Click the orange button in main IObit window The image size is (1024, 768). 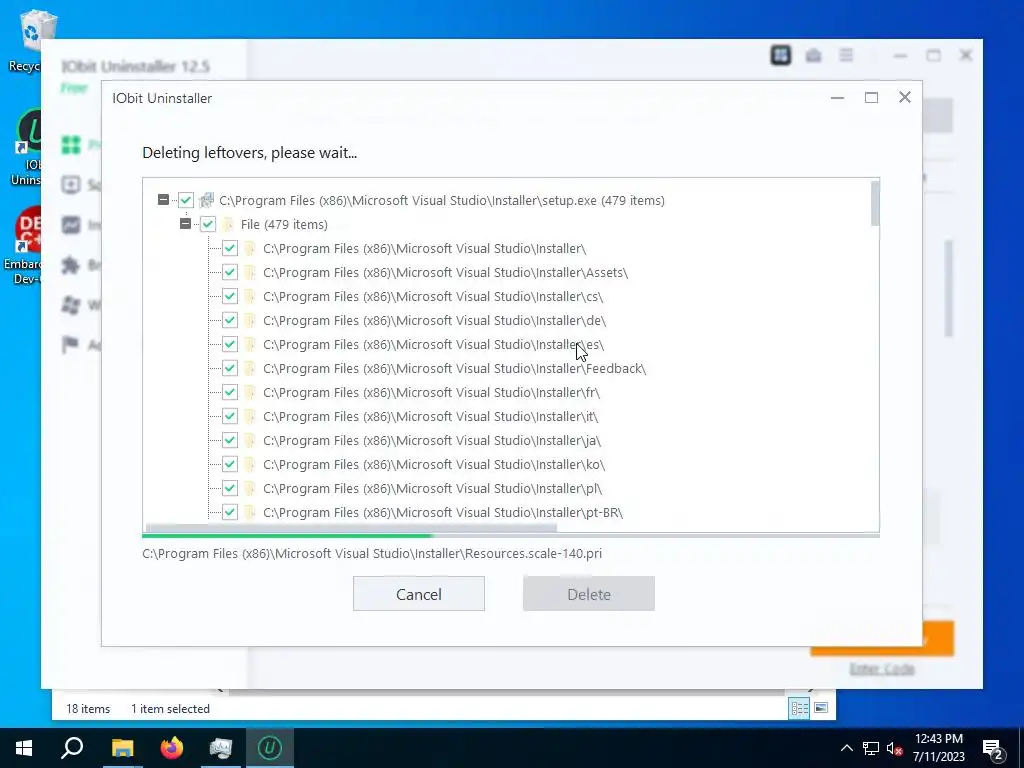point(938,639)
